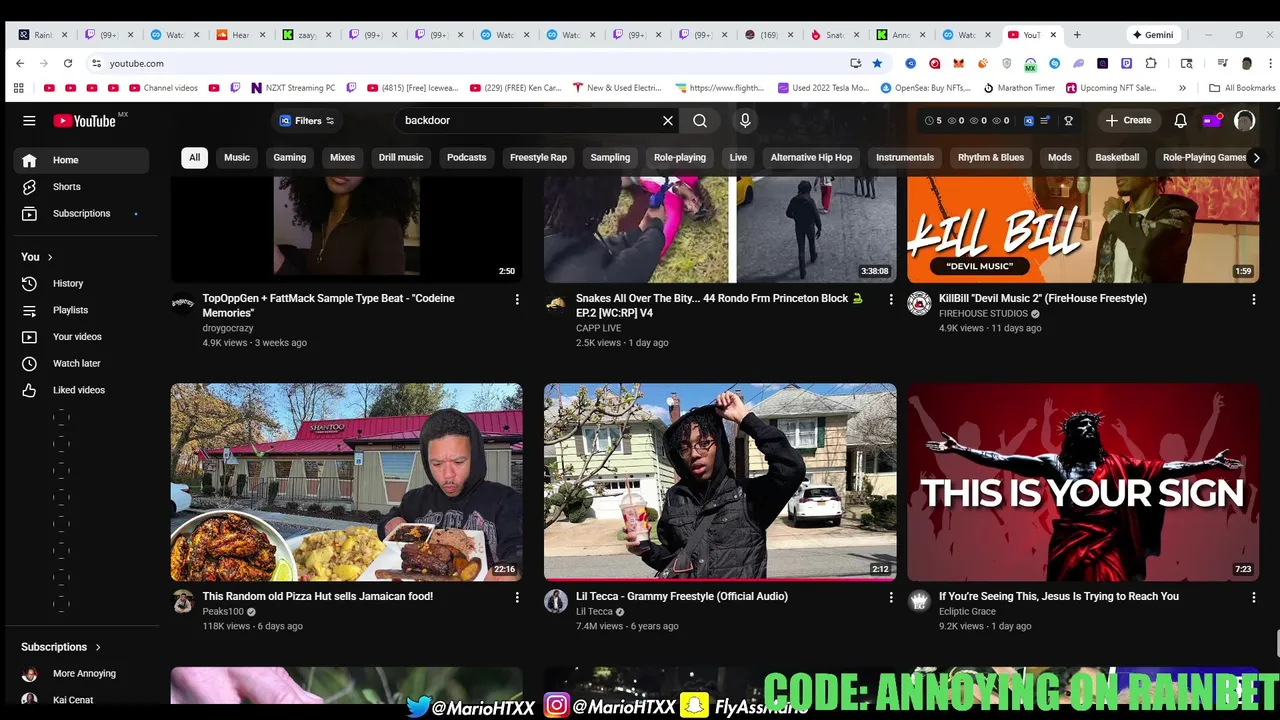Open Liked videos in the sidebar

click(x=81, y=390)
